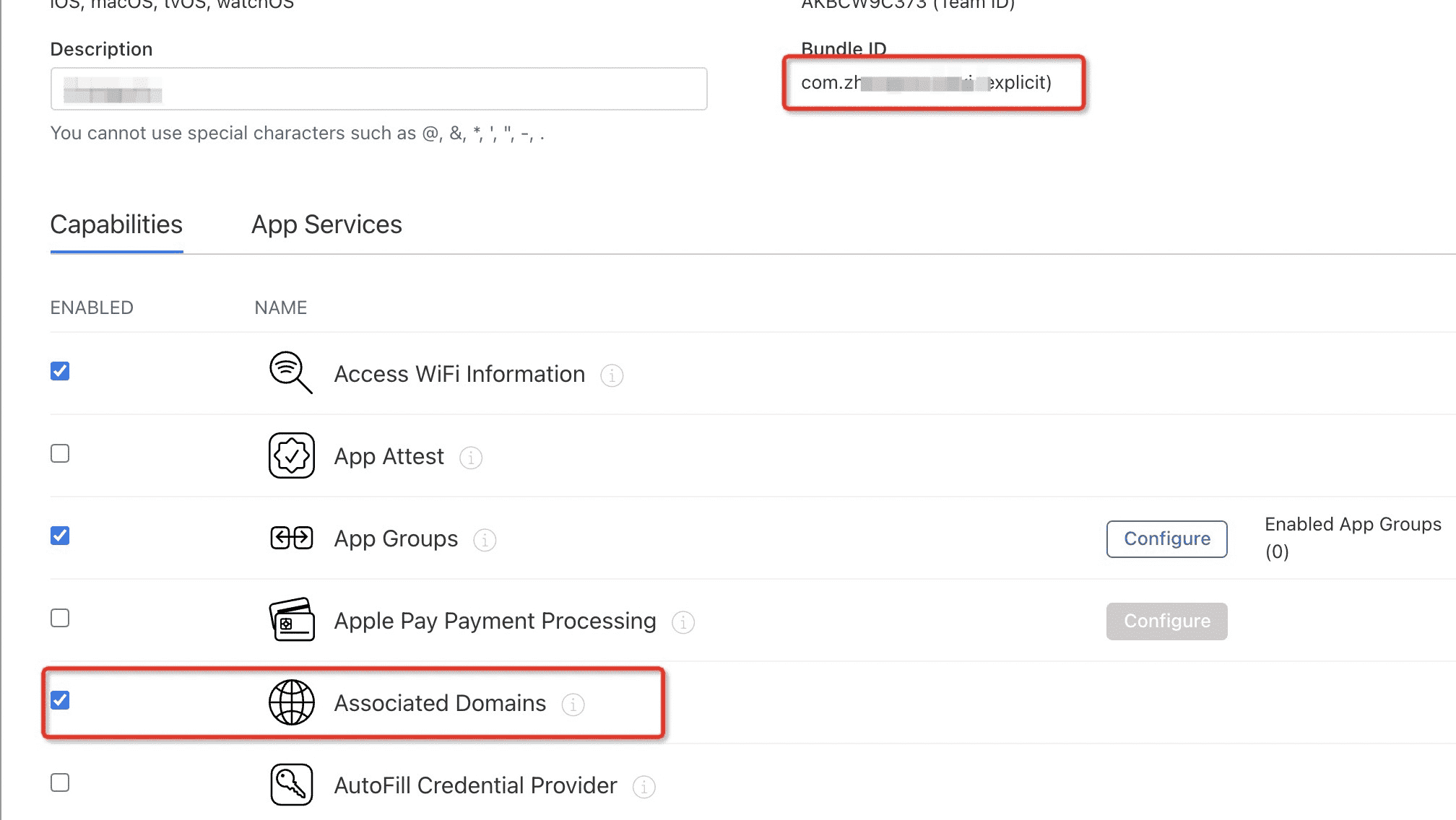
Task: Switch to the App Services tab
Action: point(326,224)
